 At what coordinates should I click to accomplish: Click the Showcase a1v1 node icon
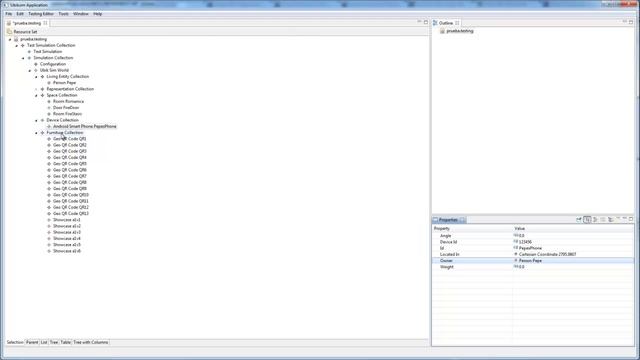[49, 220]
